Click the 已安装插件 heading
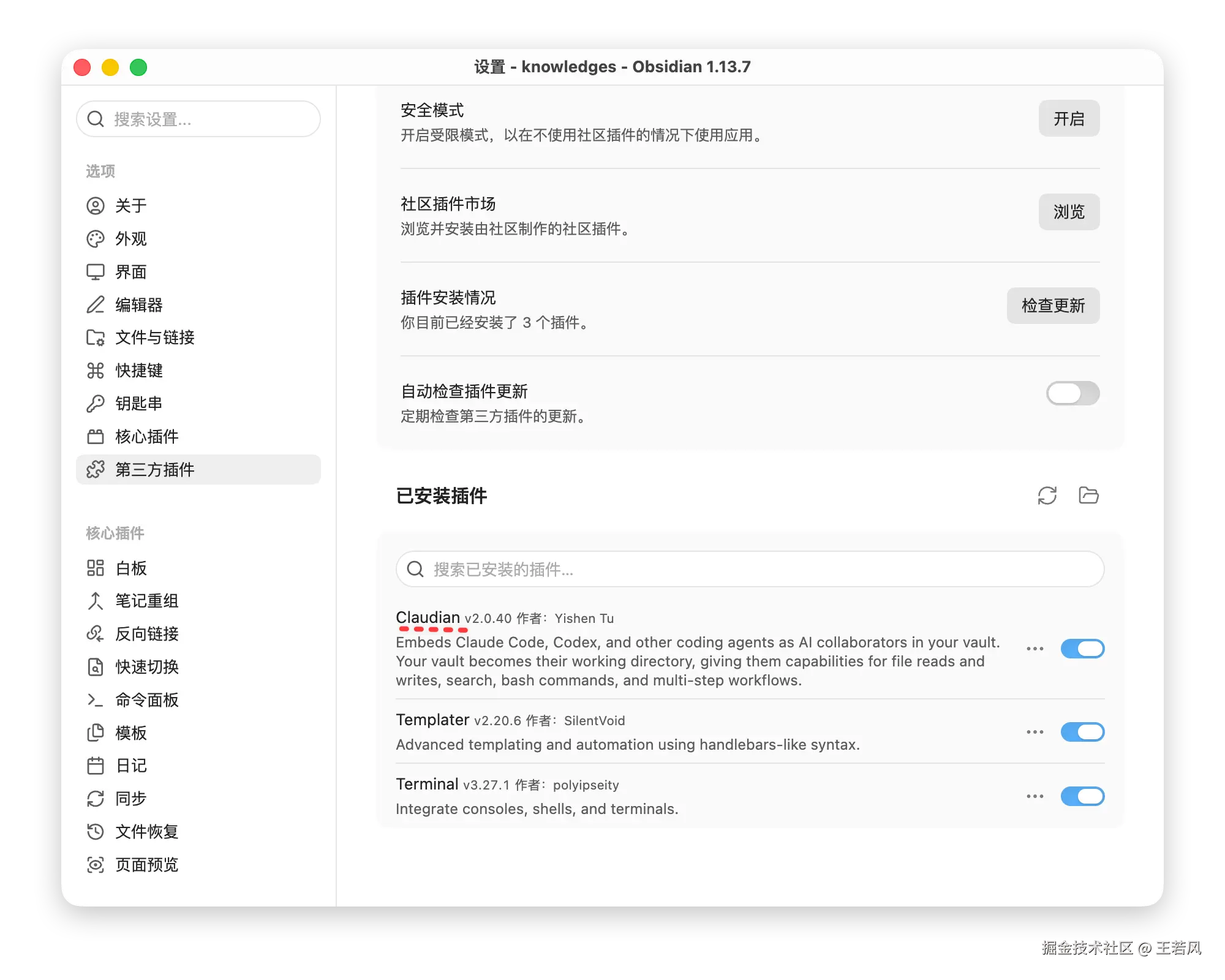1225x980 pixels. 442,496
